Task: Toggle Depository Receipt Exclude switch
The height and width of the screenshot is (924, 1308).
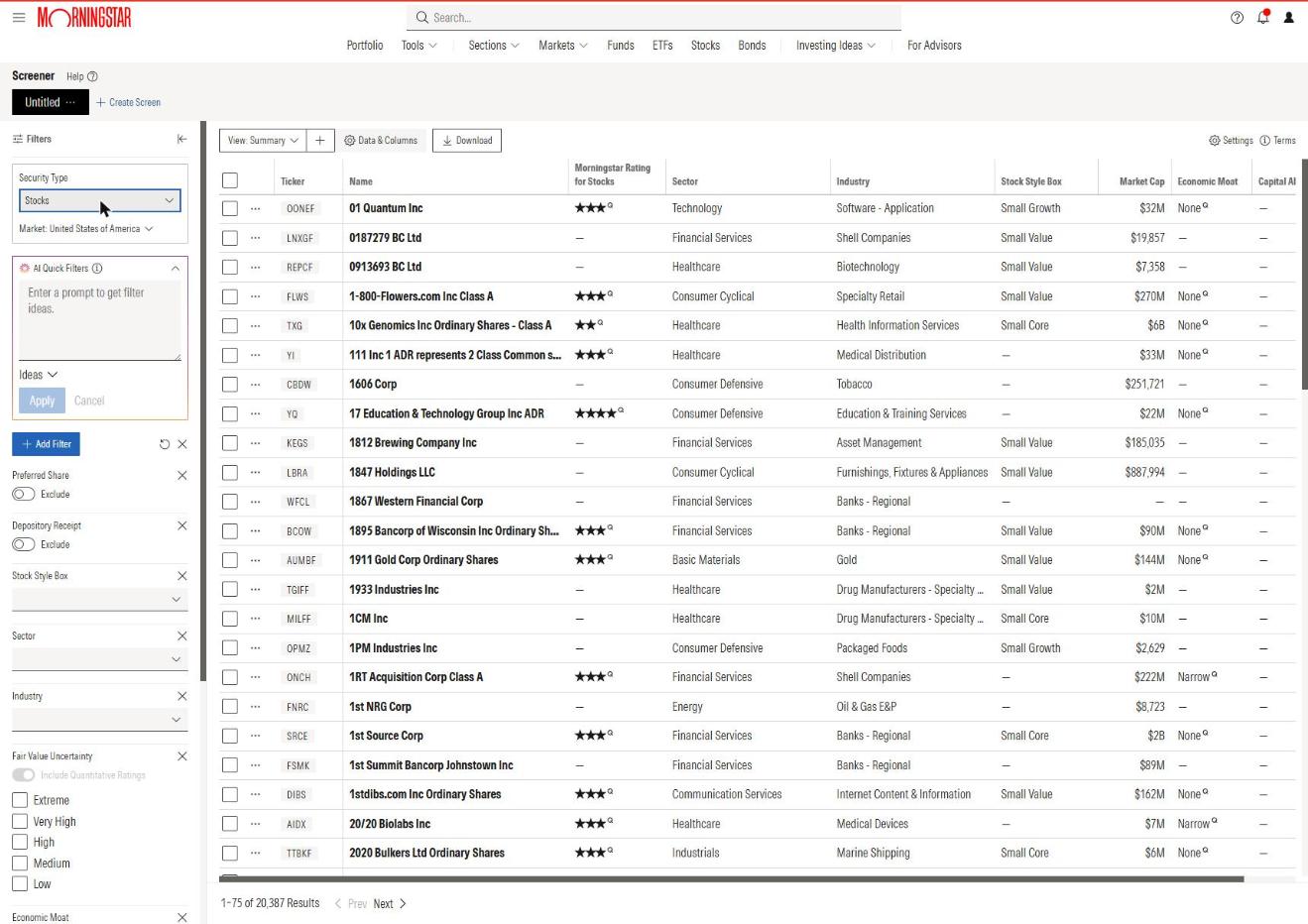Action: click(24, 544)
